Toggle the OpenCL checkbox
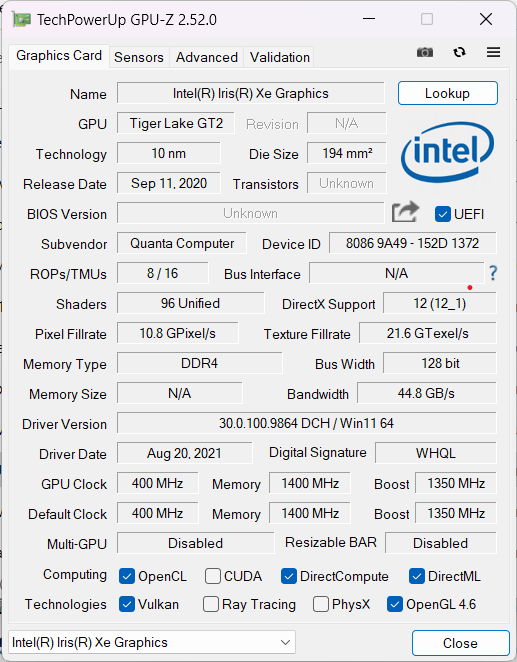Screen dimensions: 517x662 click(127, 576)
